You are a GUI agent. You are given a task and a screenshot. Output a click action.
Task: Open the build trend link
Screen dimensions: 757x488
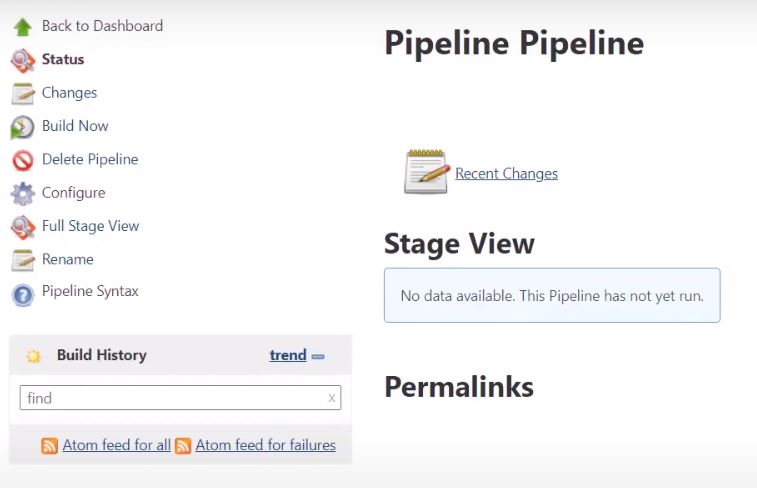pyautogui.click(x=288, y=355)
